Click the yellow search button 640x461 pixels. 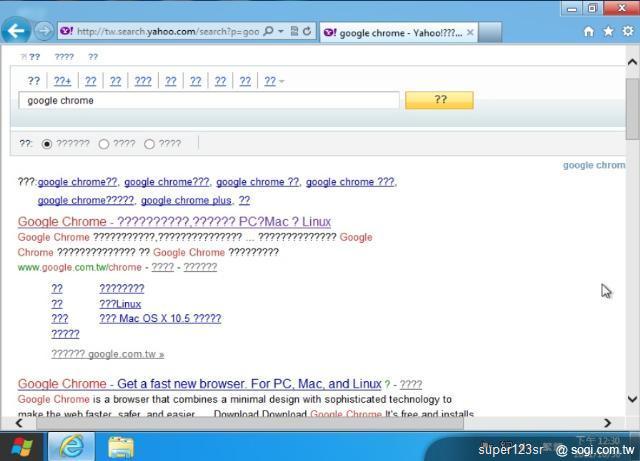point(440,100)
